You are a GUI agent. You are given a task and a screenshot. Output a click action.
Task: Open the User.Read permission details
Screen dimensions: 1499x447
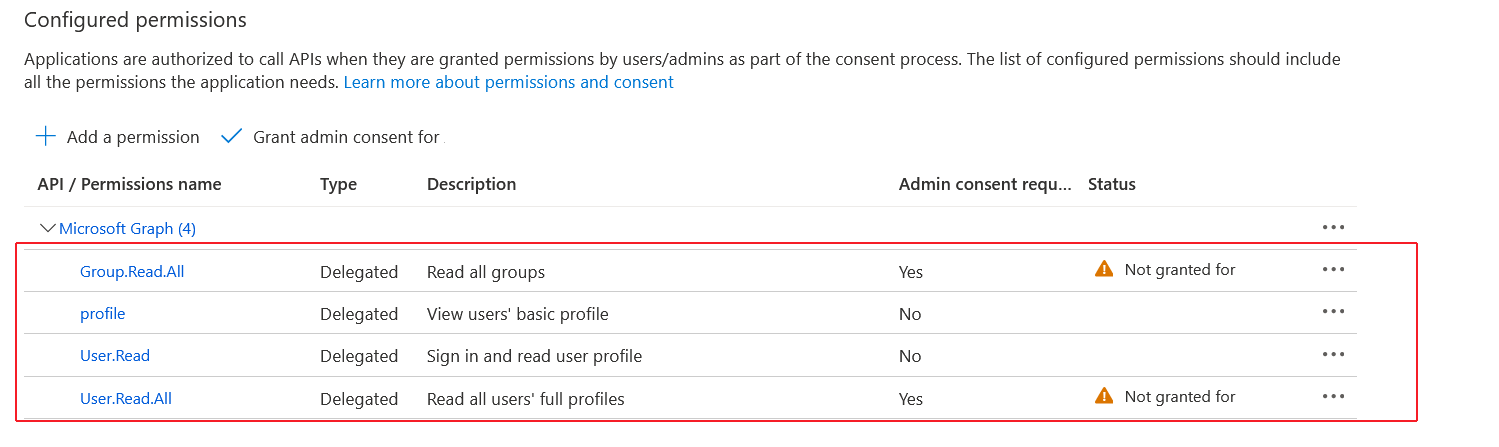coord(115,356)
